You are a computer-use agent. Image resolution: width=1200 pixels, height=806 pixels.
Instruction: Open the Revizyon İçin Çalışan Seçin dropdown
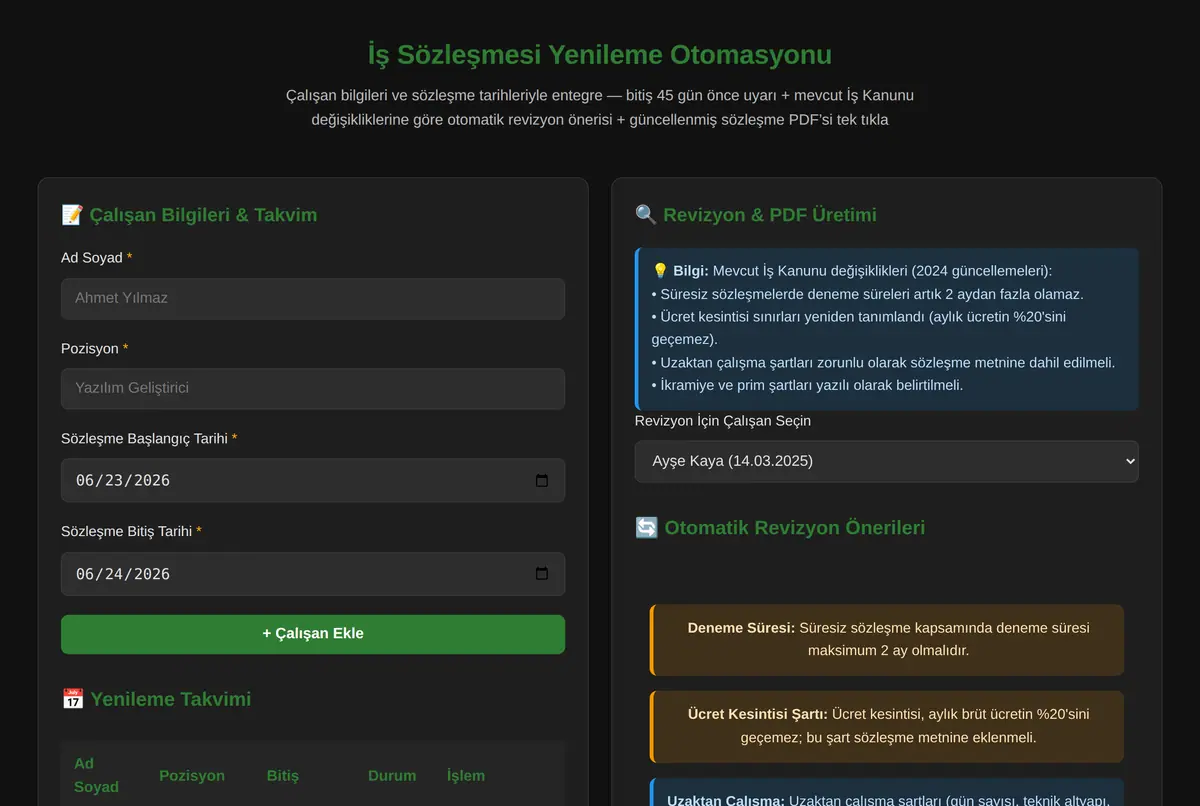pos(886,461)
